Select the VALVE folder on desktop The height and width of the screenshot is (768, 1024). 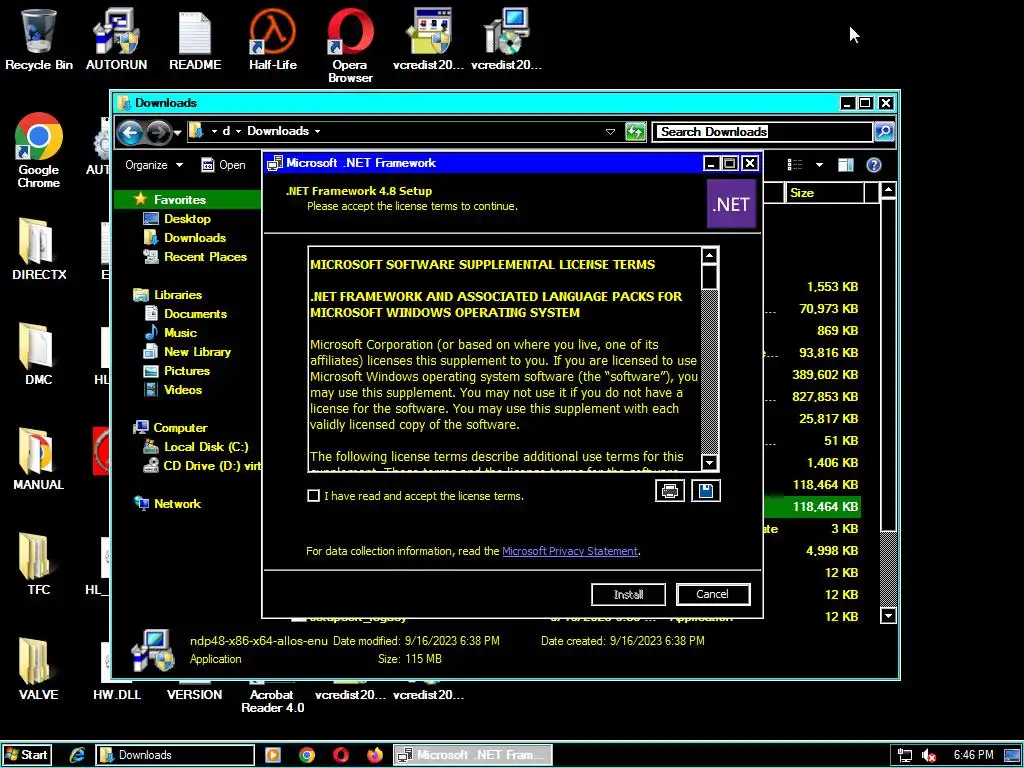tap(39, 669)
